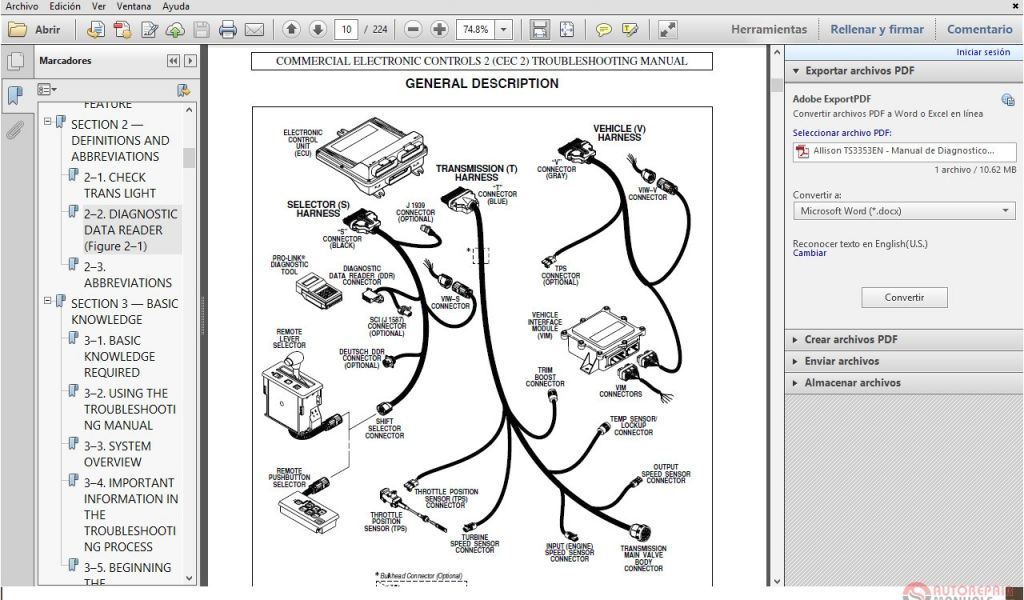Expand the Enviar archivos section
Viewport: 1024px width, 600px height.
pos(841,361)
